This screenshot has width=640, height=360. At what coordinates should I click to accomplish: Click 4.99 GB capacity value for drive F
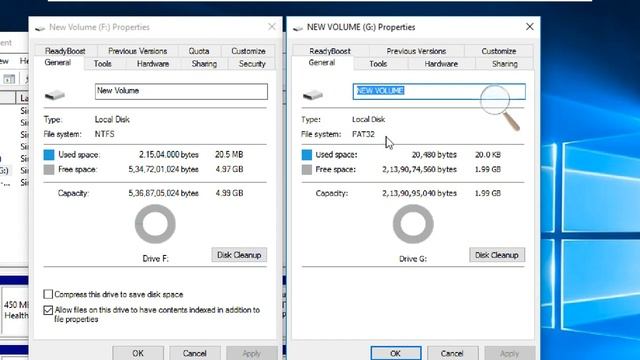tap(229, 193)
